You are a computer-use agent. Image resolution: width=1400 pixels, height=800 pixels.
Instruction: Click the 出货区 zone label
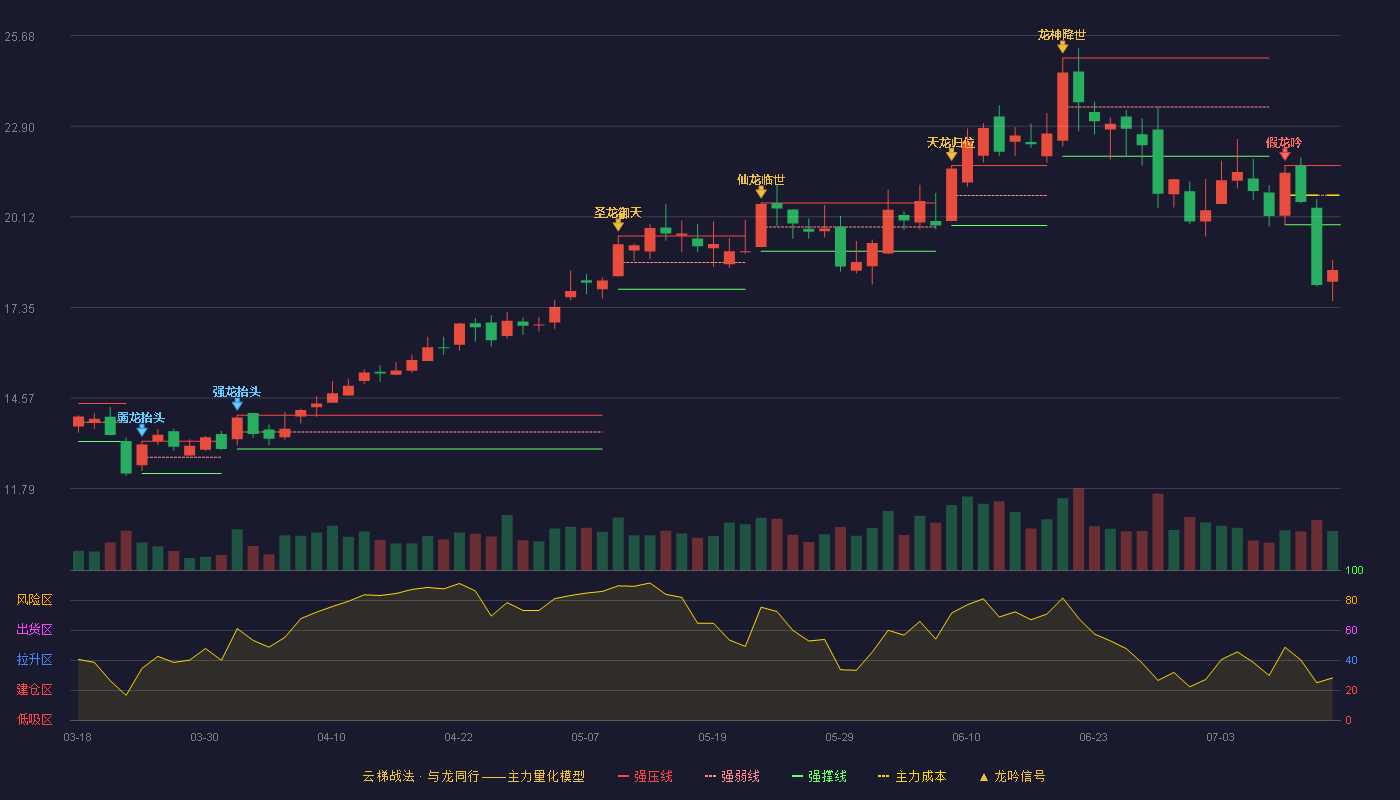(34, 630)
